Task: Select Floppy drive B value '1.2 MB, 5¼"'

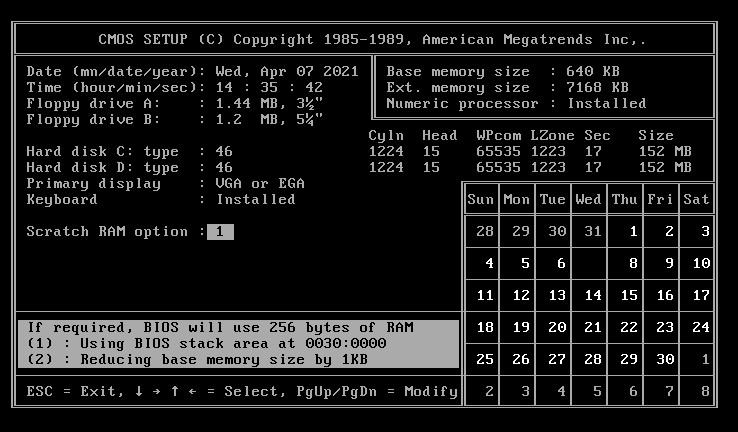Action: click(x=269, y=120)
